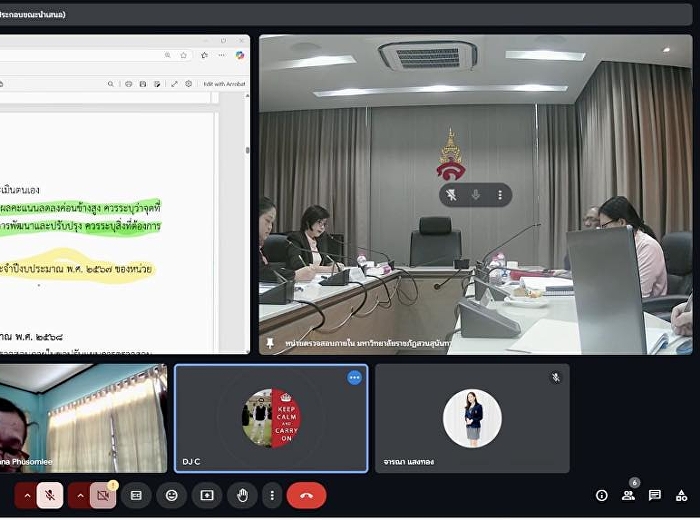Click the PDF scrollbar up arrow

point(247,96)
